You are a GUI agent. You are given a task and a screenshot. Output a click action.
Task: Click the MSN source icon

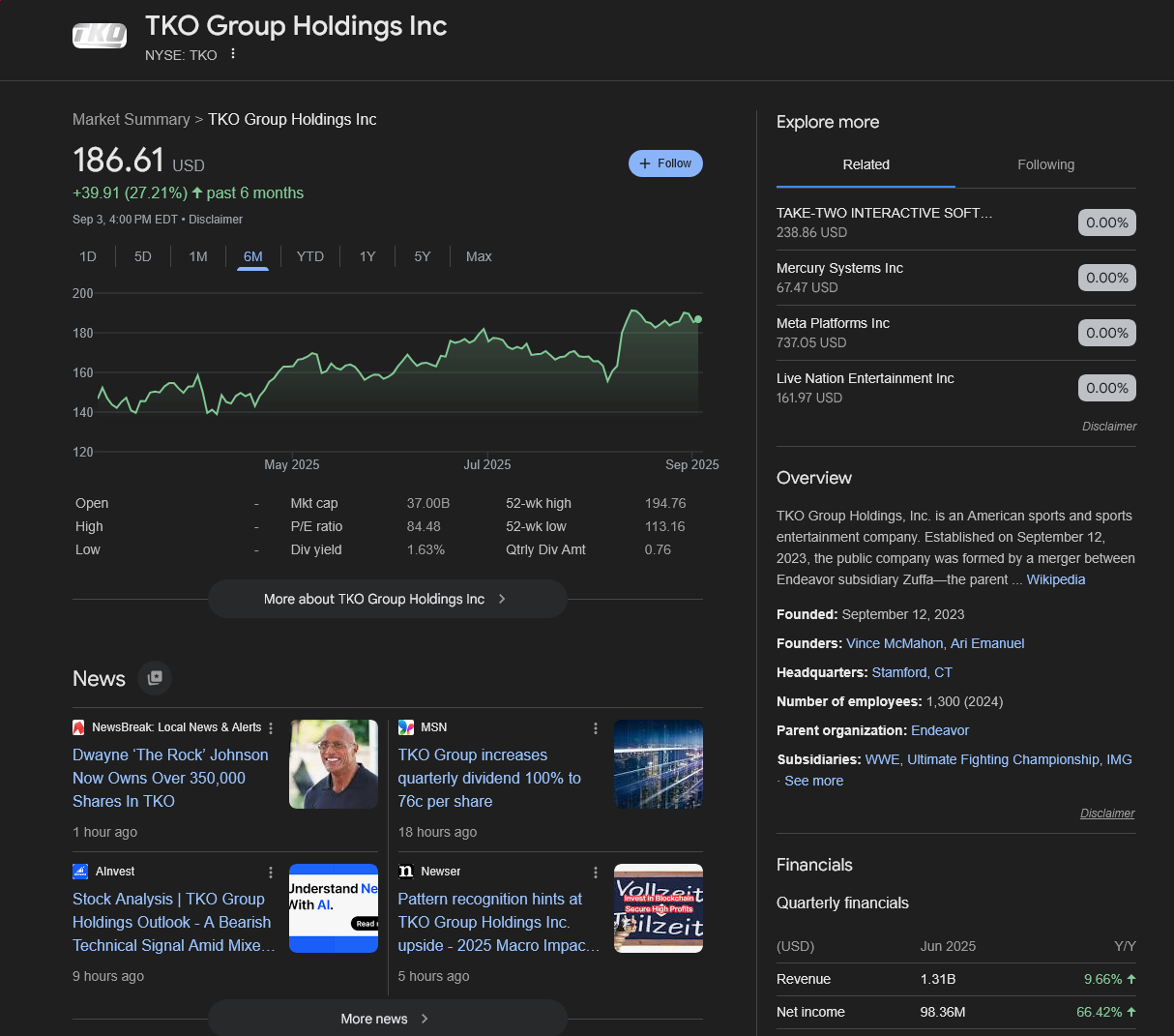[406, 727]
